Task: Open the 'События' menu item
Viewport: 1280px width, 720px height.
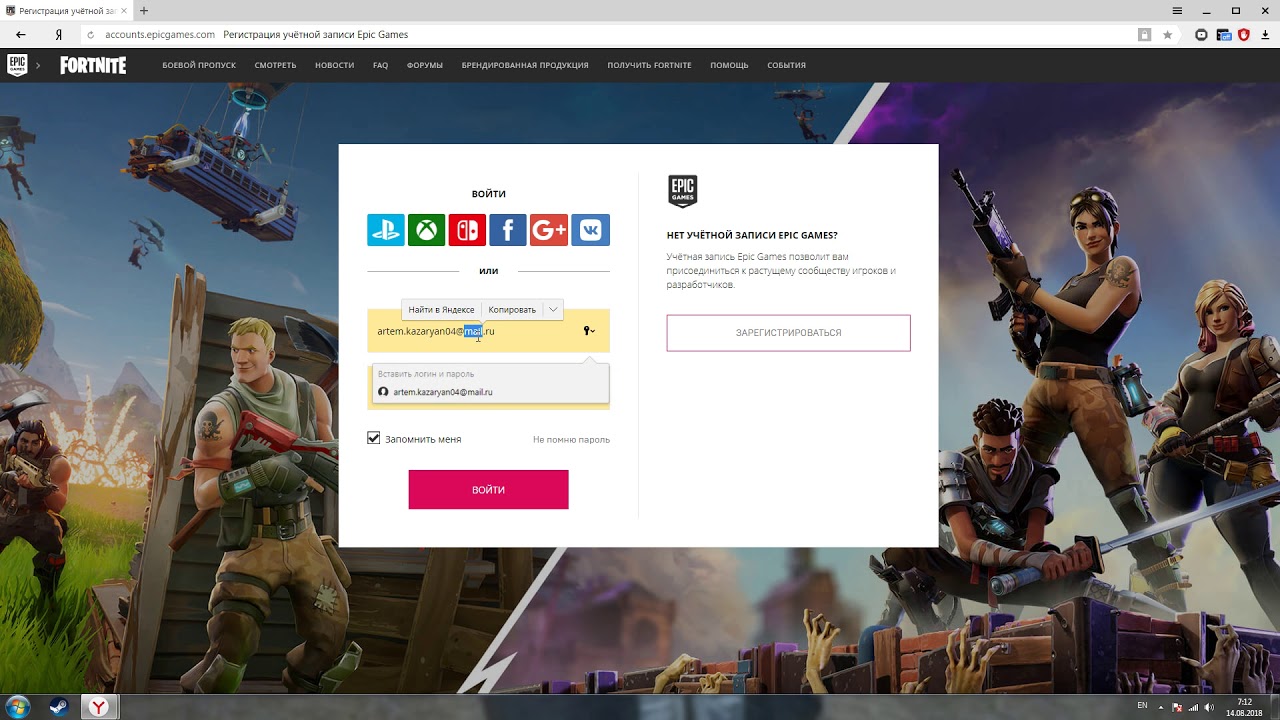Action: click(786, 65)
